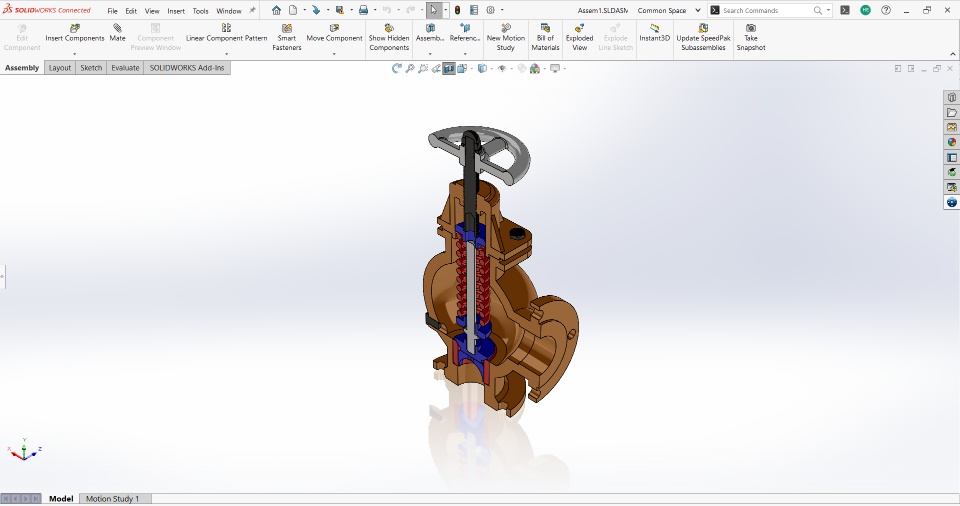
Task: Open the Window menu
Action: pyautogui.click(x=229, y=10)
